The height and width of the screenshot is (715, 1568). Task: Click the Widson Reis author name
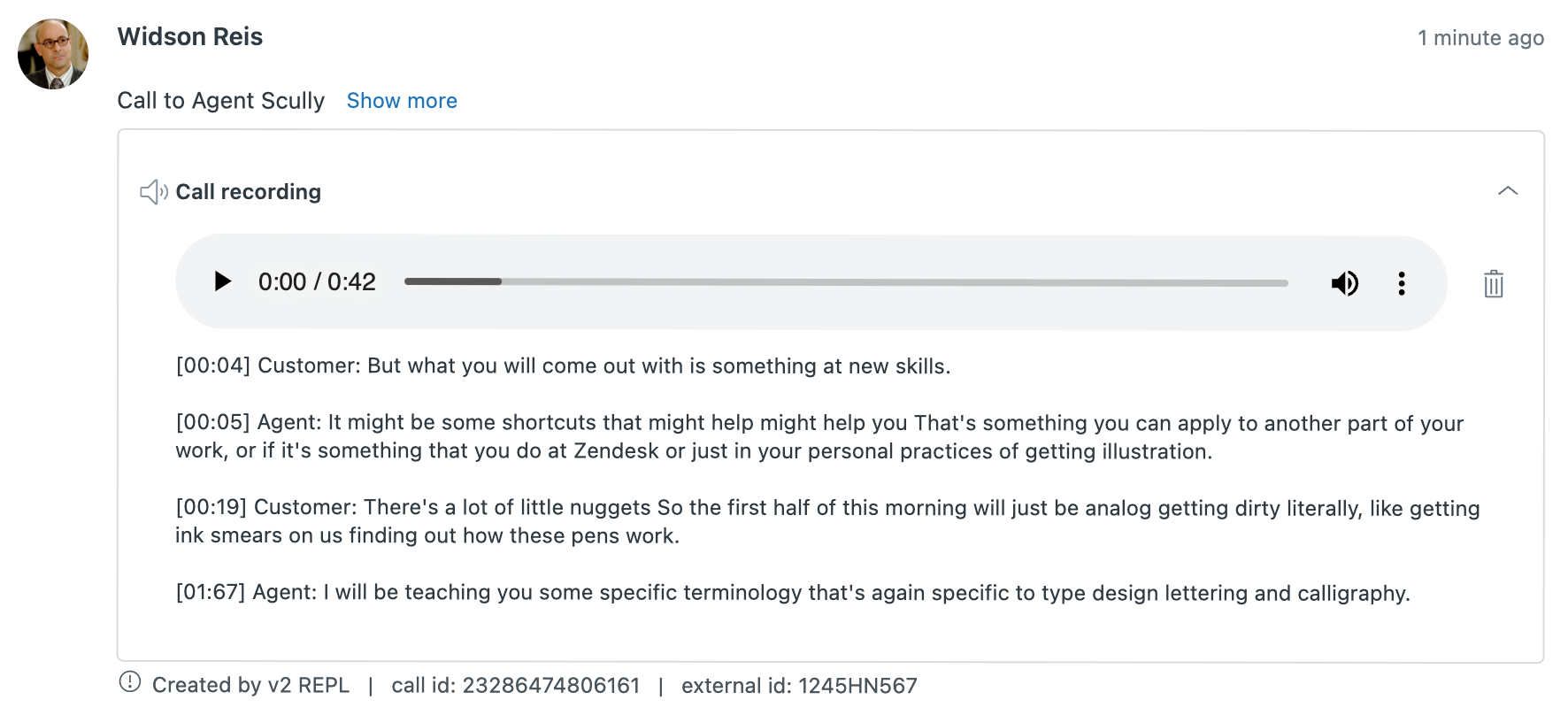190,37
